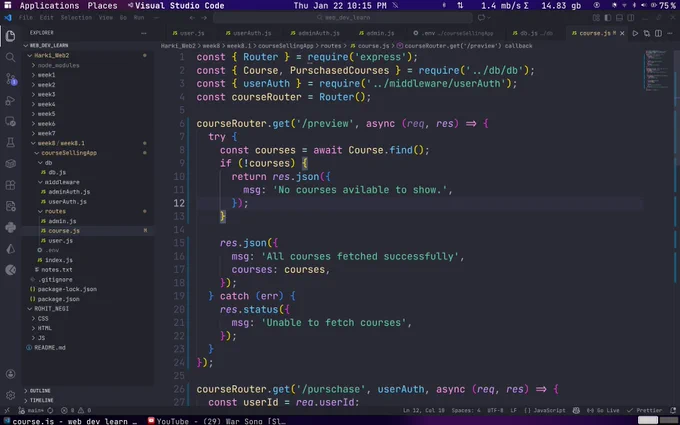Toggle the secondary side bar layout icon
The width and height of the screenshot is (680, 425).
click(x=631, y=18)
